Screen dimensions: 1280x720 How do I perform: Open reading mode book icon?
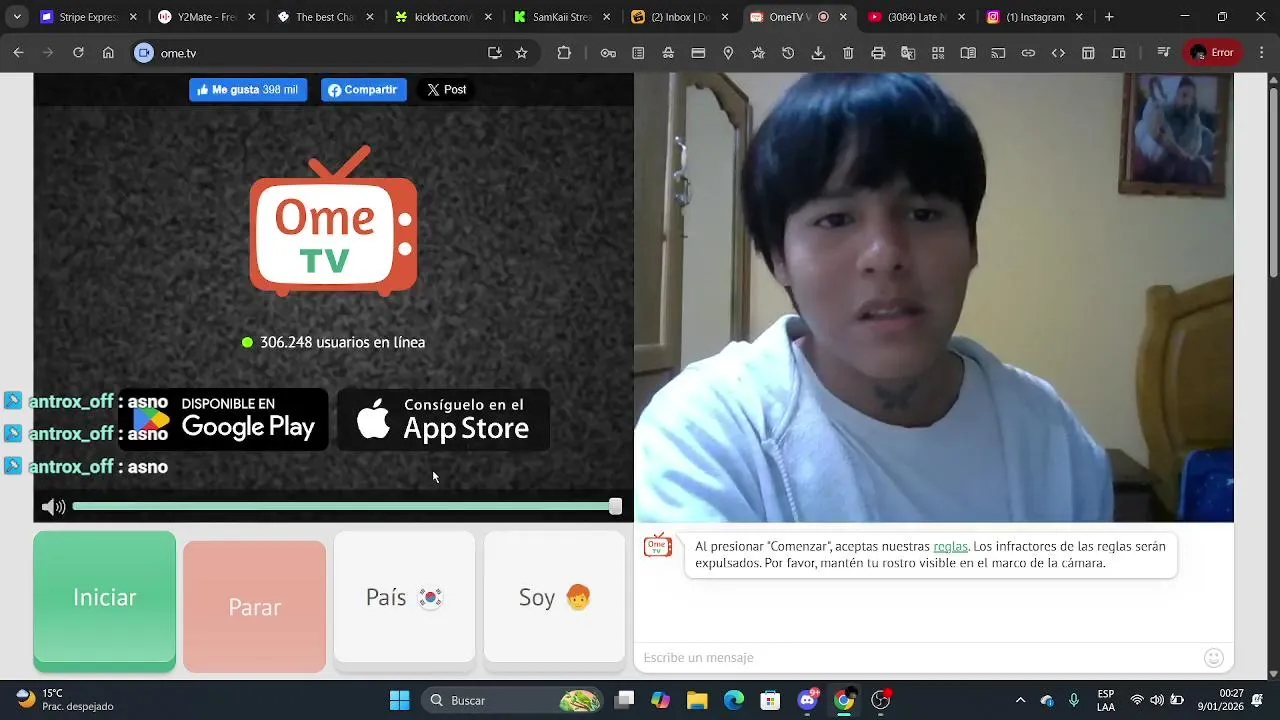(x=968, y=53)
